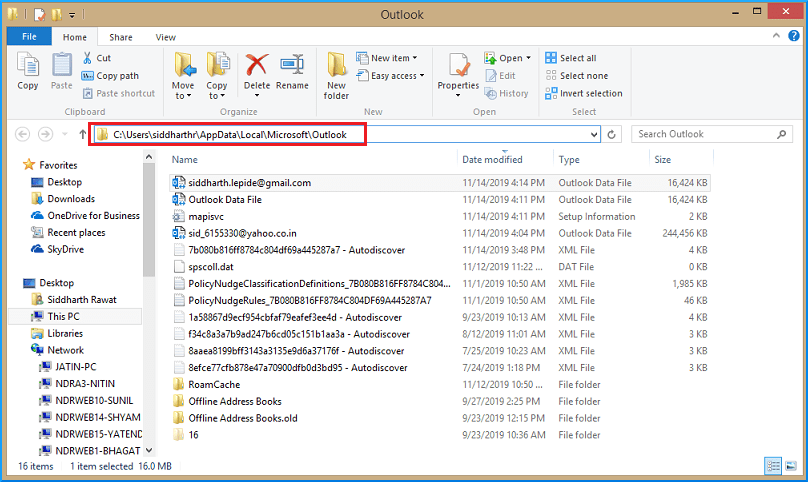Switch to Details view icon in status bar
Image resolution: width=808 pixels, height=482 pixels.
[773, 466]
